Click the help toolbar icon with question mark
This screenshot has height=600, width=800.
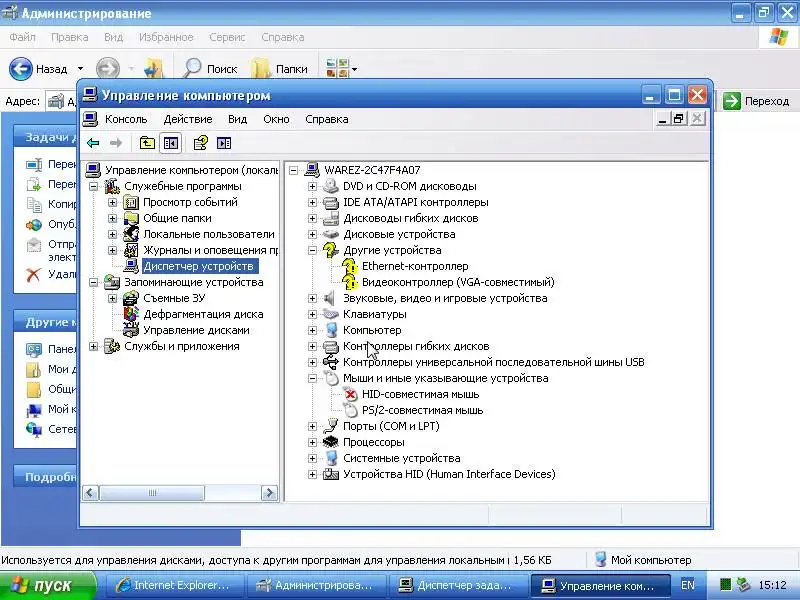pos(201,143)
